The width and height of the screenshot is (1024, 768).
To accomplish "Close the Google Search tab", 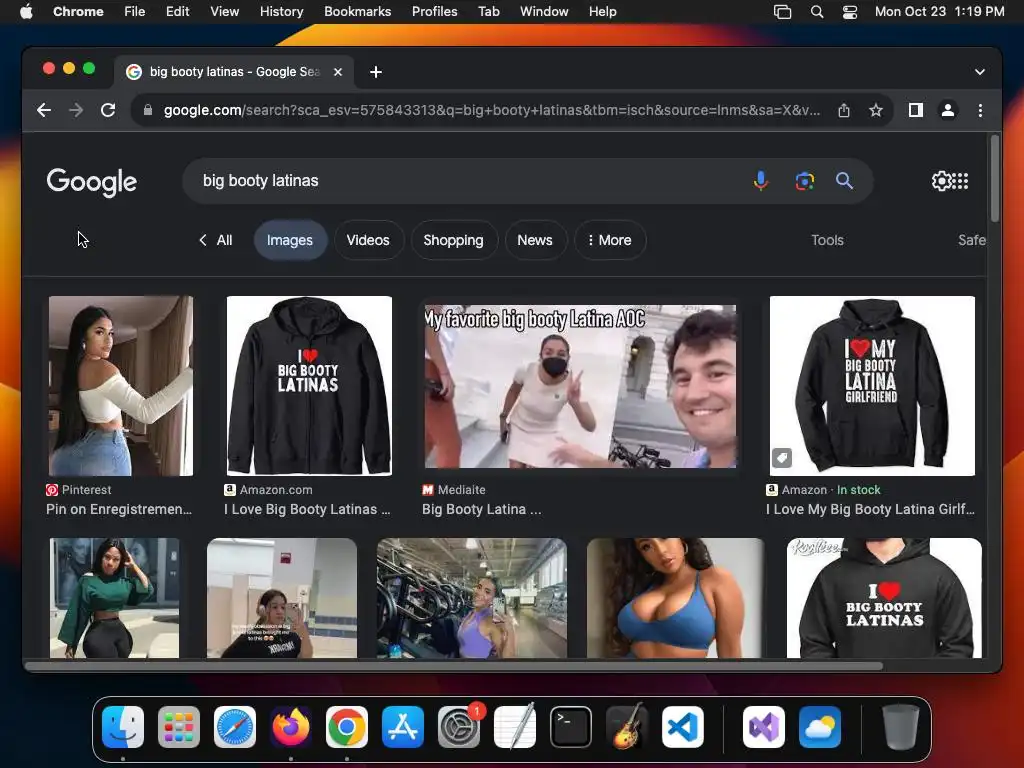I will point(338,72).
